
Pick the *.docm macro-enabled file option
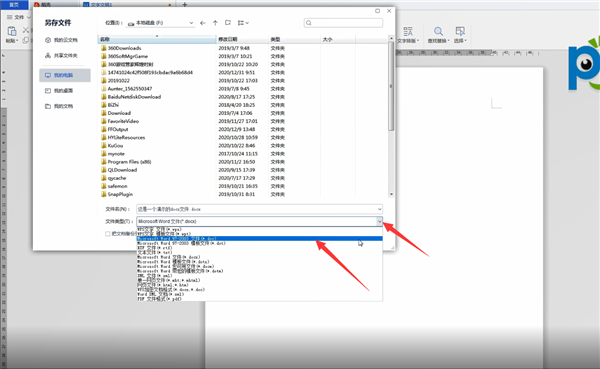(x=259, y=266)
